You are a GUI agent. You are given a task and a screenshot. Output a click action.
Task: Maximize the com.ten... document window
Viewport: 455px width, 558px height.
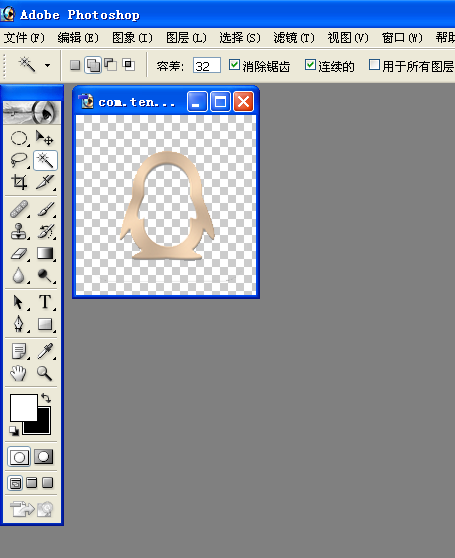coord(220,102)
